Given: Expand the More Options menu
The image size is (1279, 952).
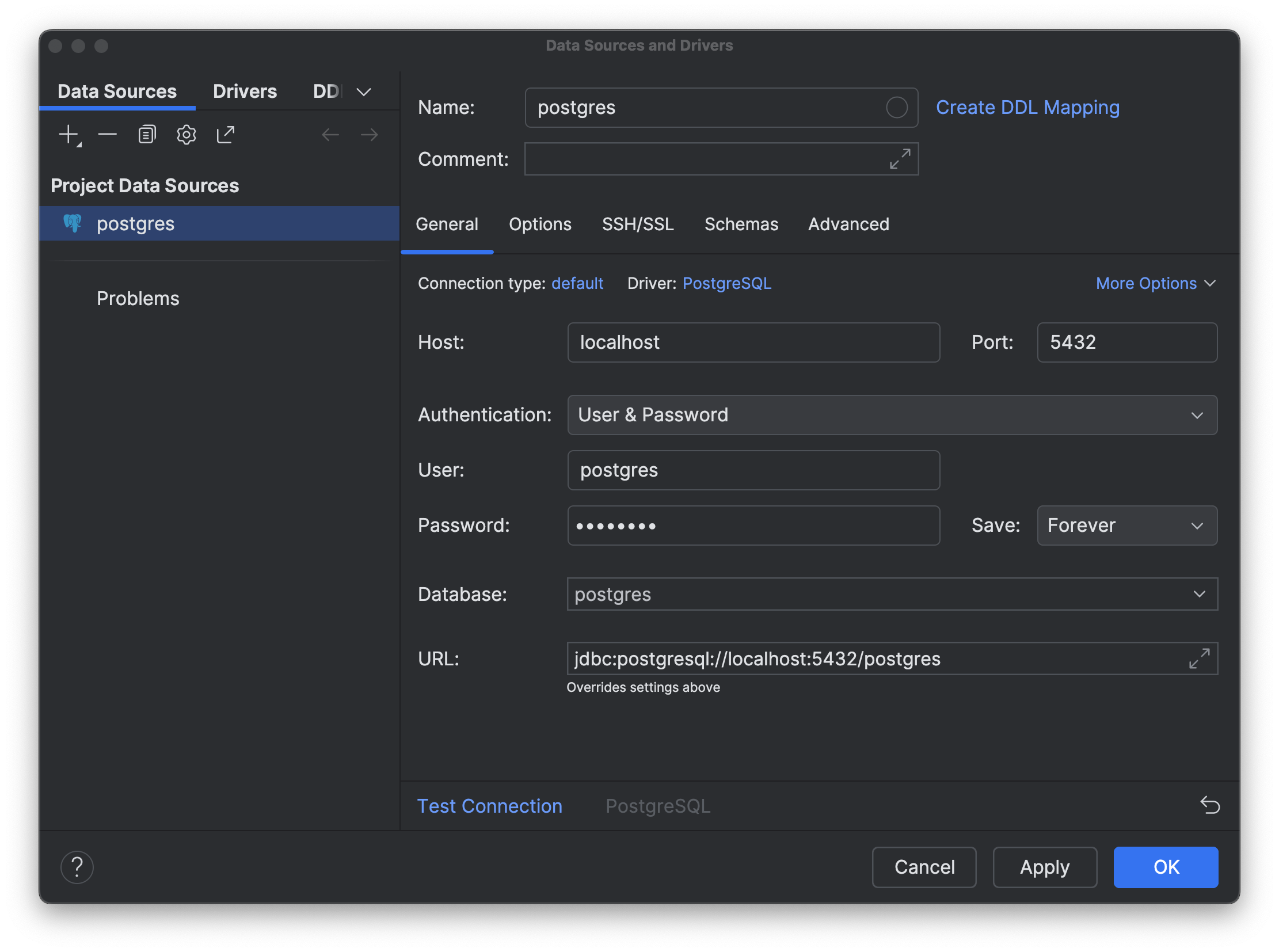Looking at the screenshot, I should (x=1155, y=284).
